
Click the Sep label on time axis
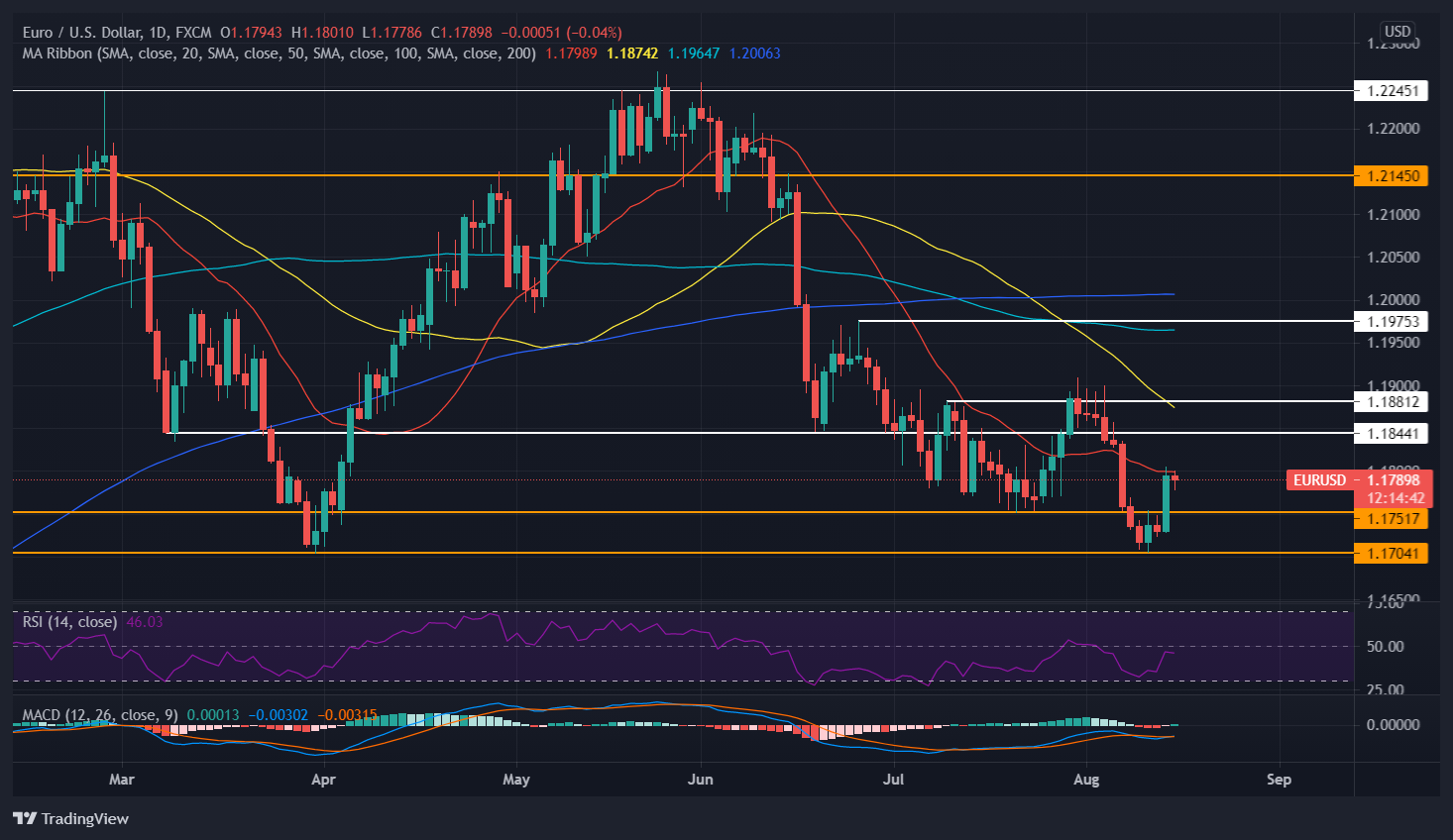point(1279,780)
